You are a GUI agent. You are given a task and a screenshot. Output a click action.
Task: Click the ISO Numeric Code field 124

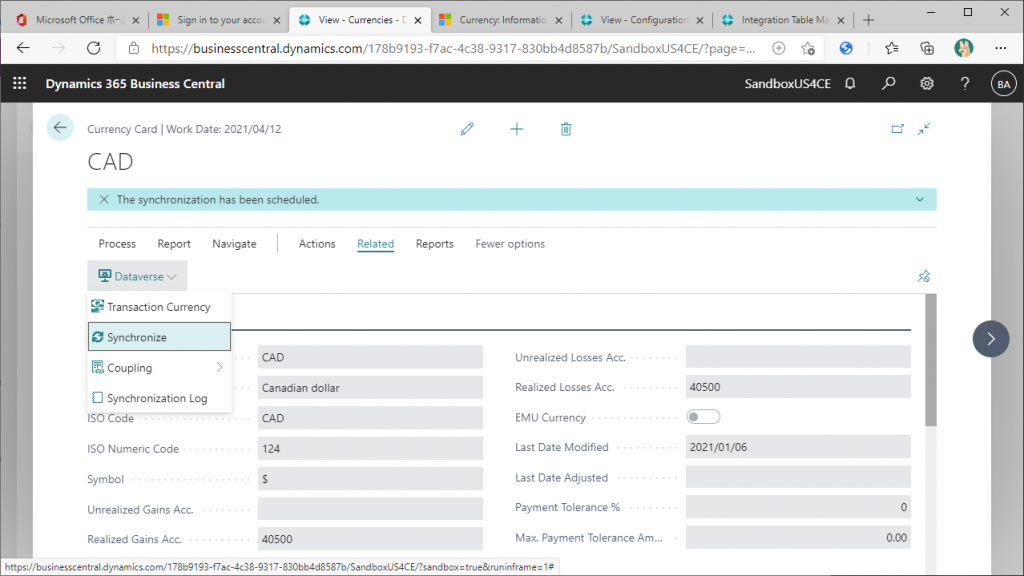tap(370, 449)
